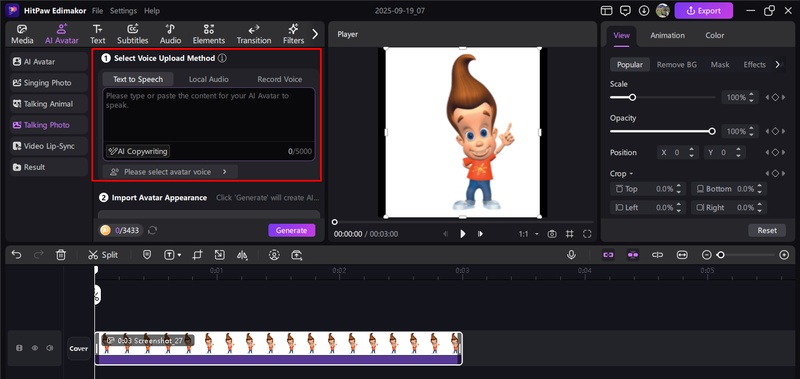Add a Position keyframe diamond
The height and width of the screenshot is (379, 800).
click(775, 152)
